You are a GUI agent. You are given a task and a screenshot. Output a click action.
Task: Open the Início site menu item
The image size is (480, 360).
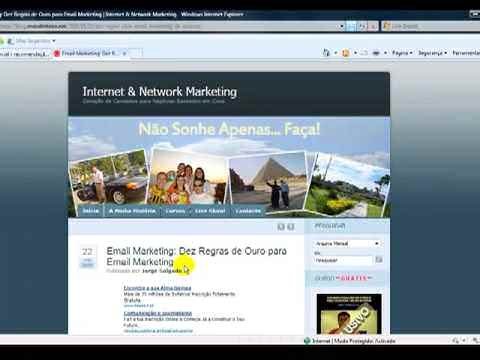[91, 211]
